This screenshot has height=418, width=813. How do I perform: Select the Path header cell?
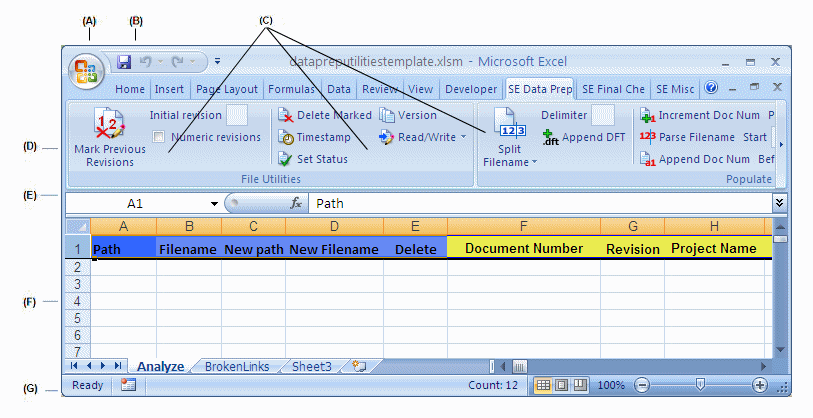(x=123, y=246)
